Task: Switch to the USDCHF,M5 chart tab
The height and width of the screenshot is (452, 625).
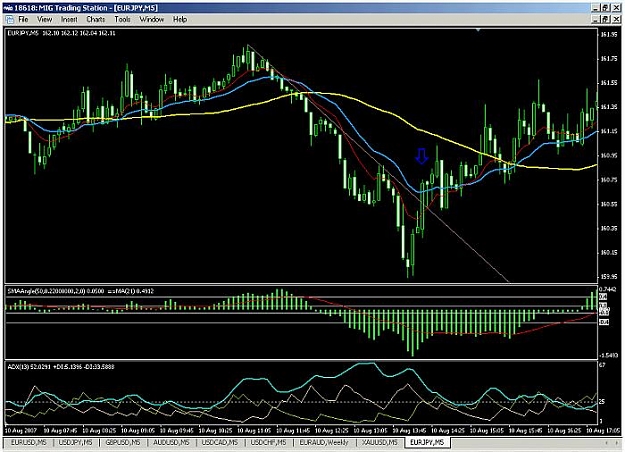Action: click(x=268, y=442)
